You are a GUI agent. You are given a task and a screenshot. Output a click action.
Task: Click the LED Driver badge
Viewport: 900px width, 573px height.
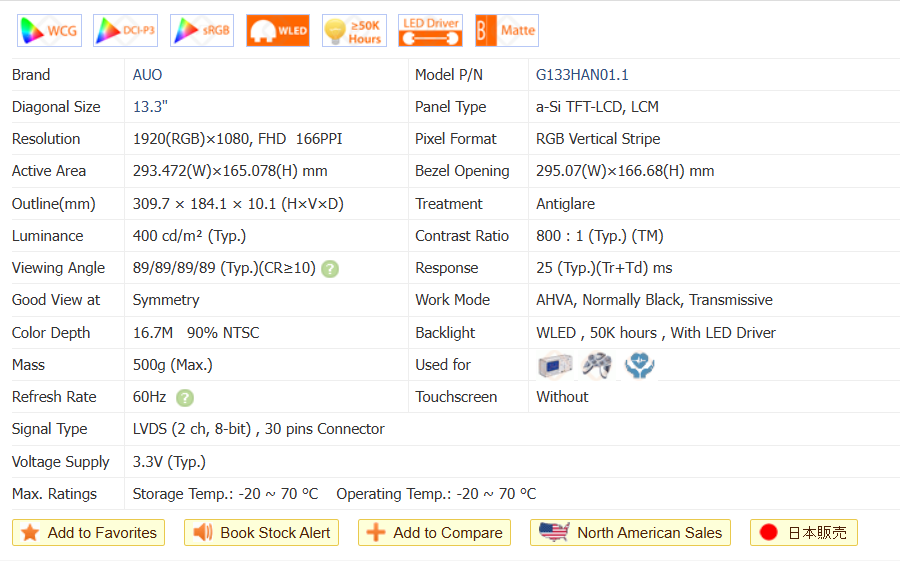pyautogui.click(x=430, y=31)
